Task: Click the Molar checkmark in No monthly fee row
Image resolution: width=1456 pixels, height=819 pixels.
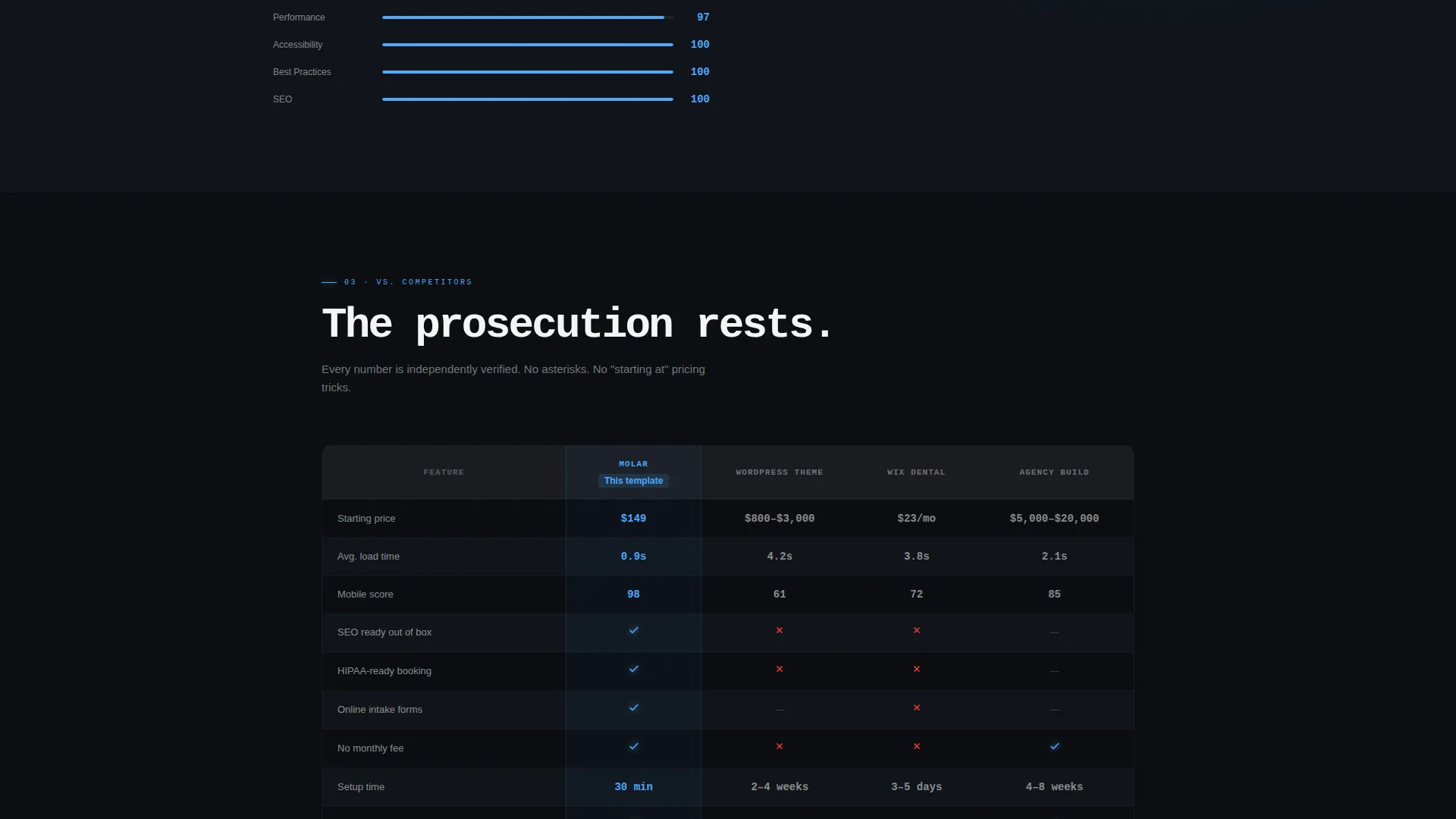Action: (x=634, y=746)
